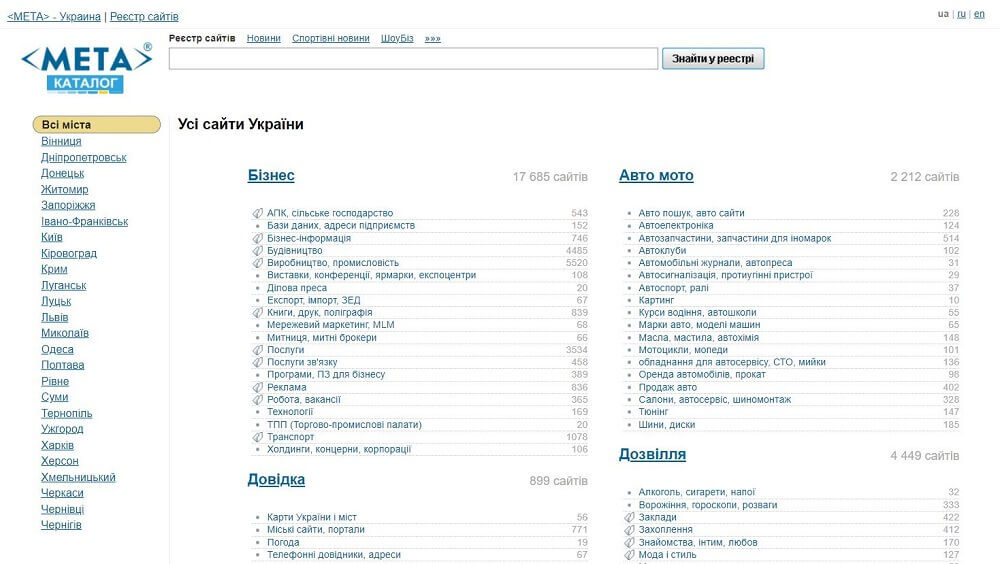Open the Авто мото category heading
This screenshot has height=564, width=1000.
(656, 176)
